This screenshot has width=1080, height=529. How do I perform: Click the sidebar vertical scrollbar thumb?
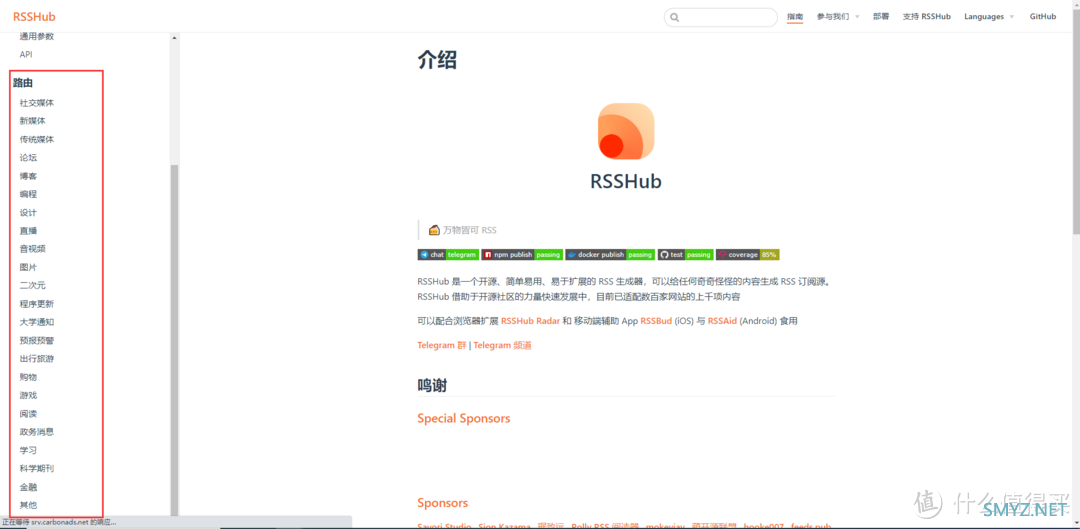tap(174, 340)
